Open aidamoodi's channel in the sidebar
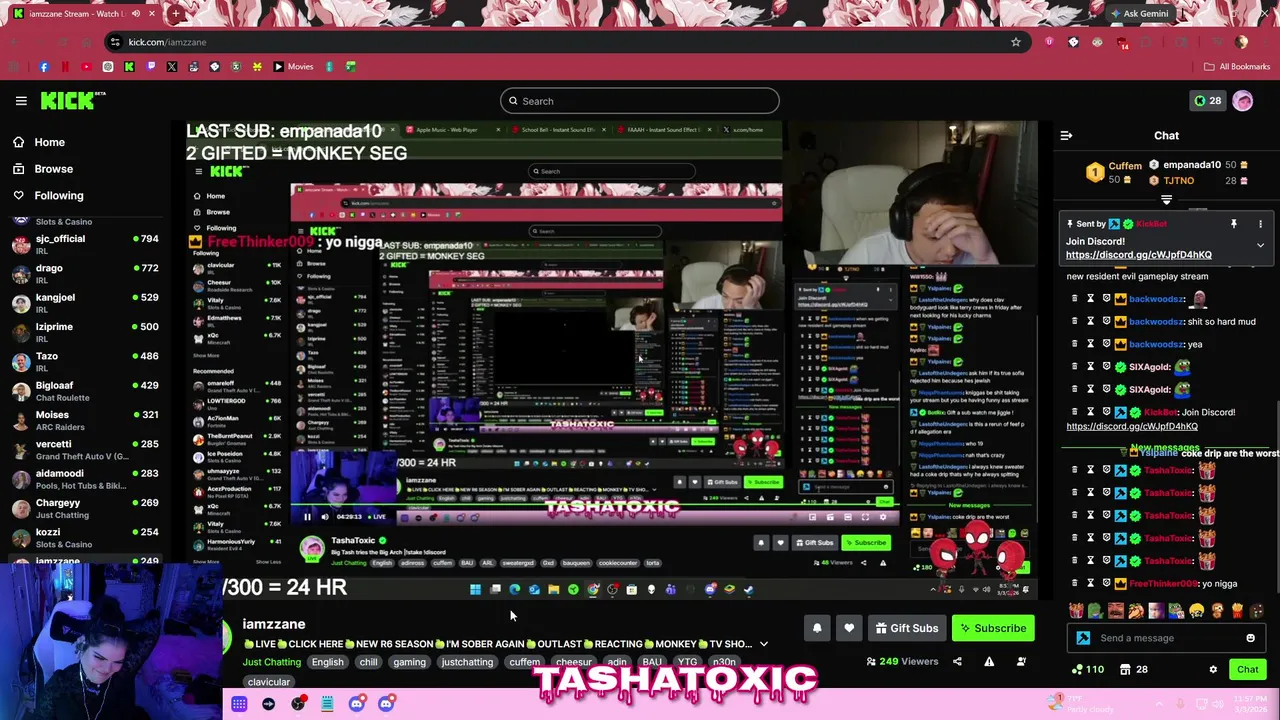Screen dimensions: 1280x720 click(85, 478)
